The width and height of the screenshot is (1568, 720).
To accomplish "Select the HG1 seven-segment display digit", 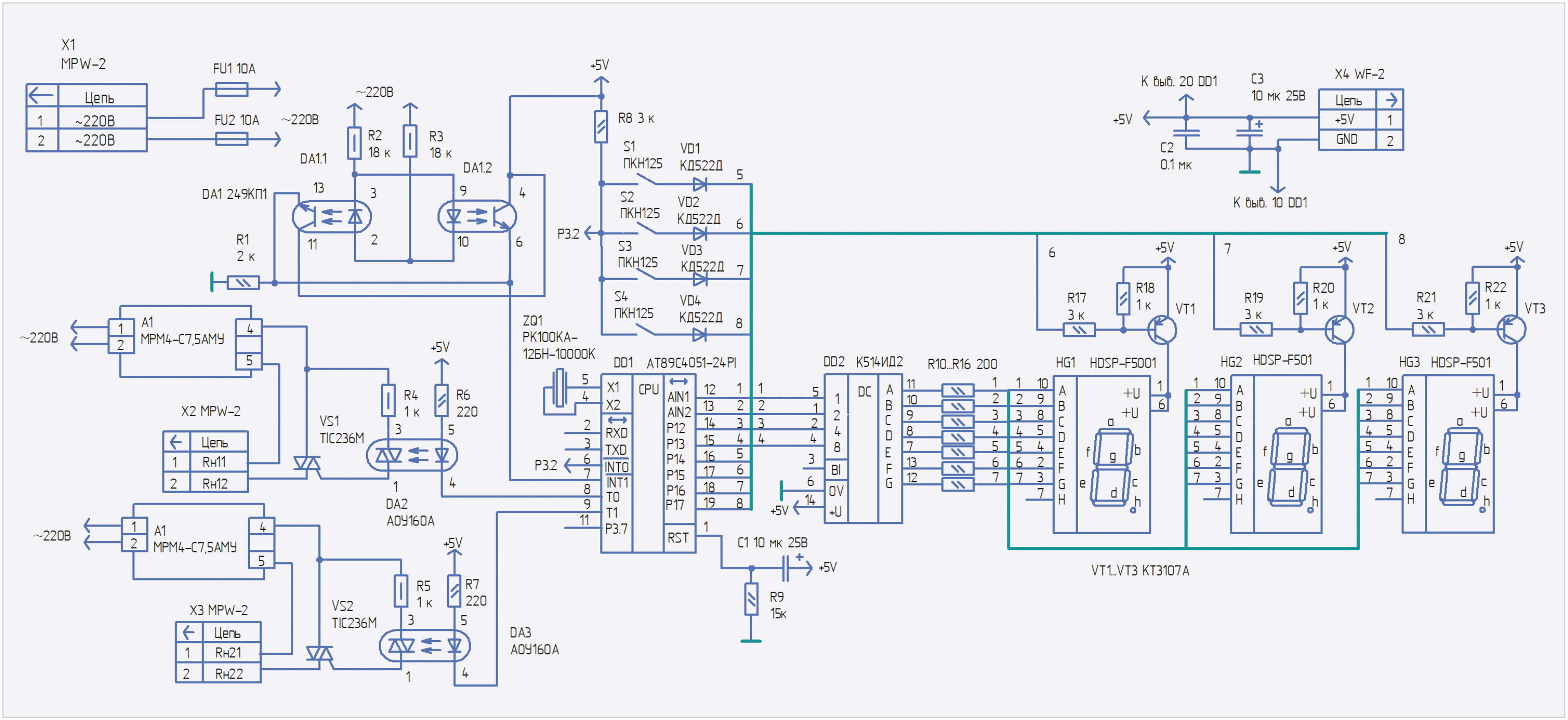I will (1113, 467).
